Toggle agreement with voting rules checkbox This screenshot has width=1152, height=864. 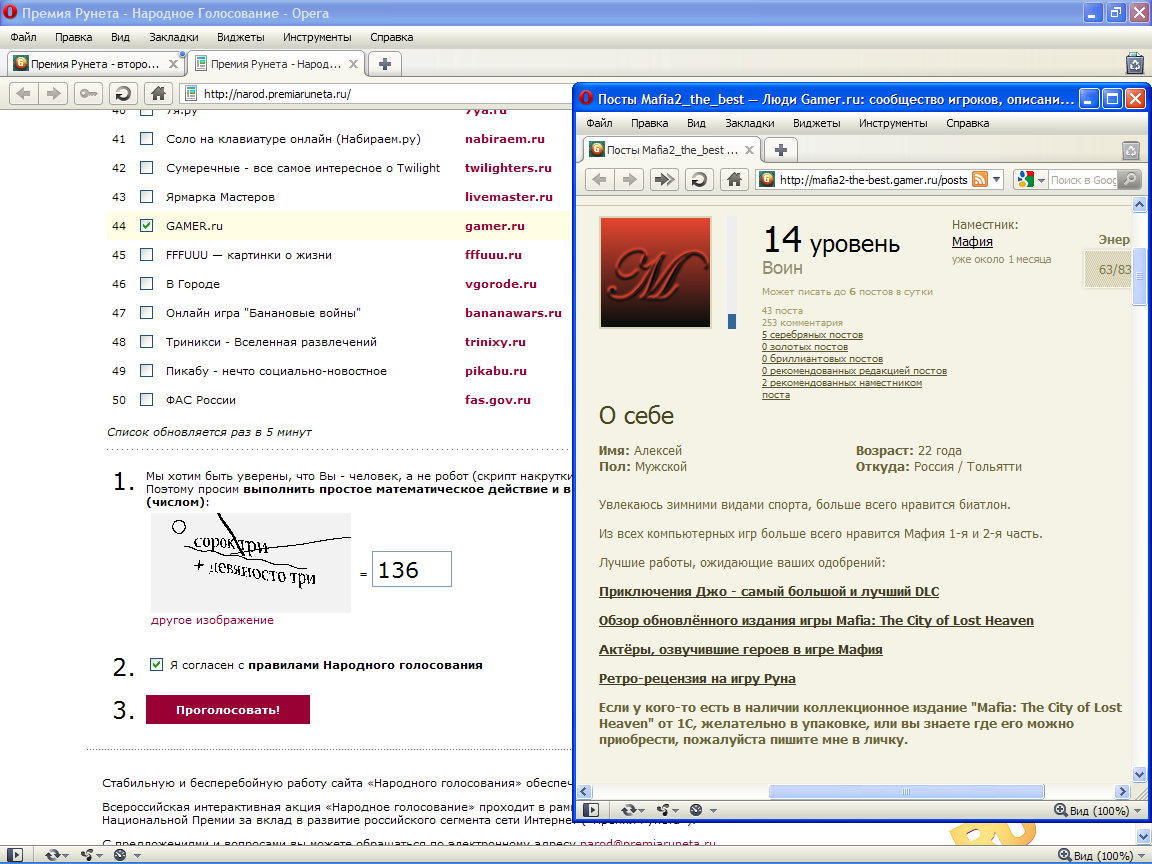(156, 664)
